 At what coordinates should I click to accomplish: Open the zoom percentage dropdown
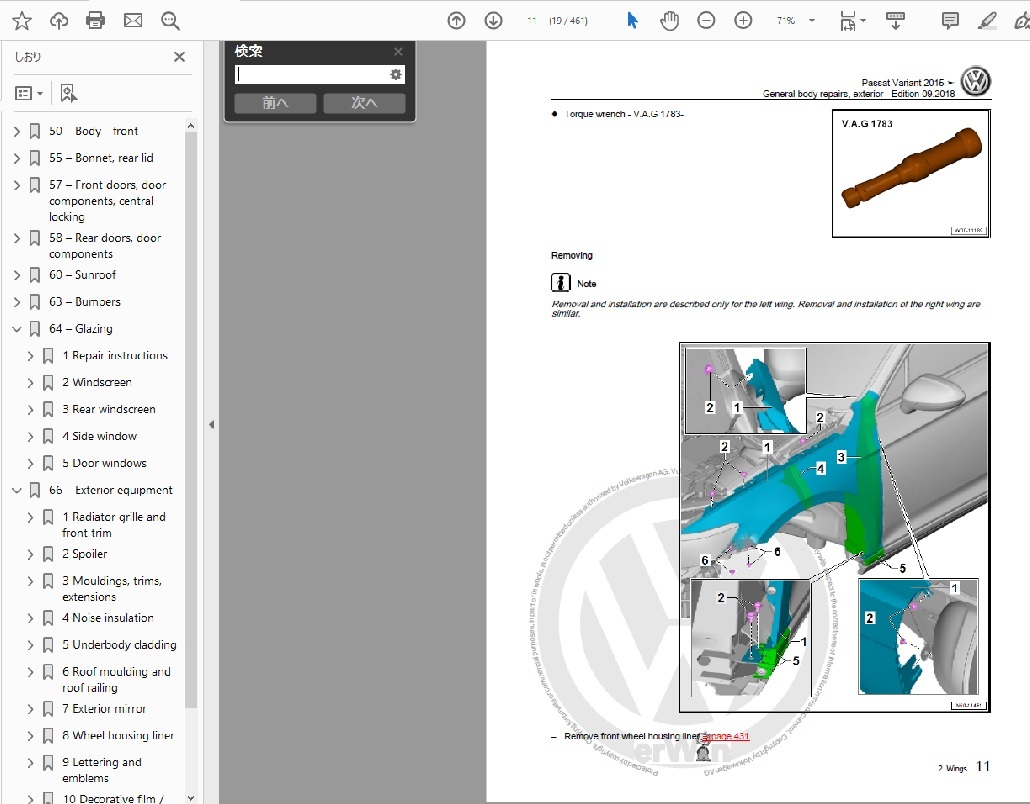click(811, 20)
